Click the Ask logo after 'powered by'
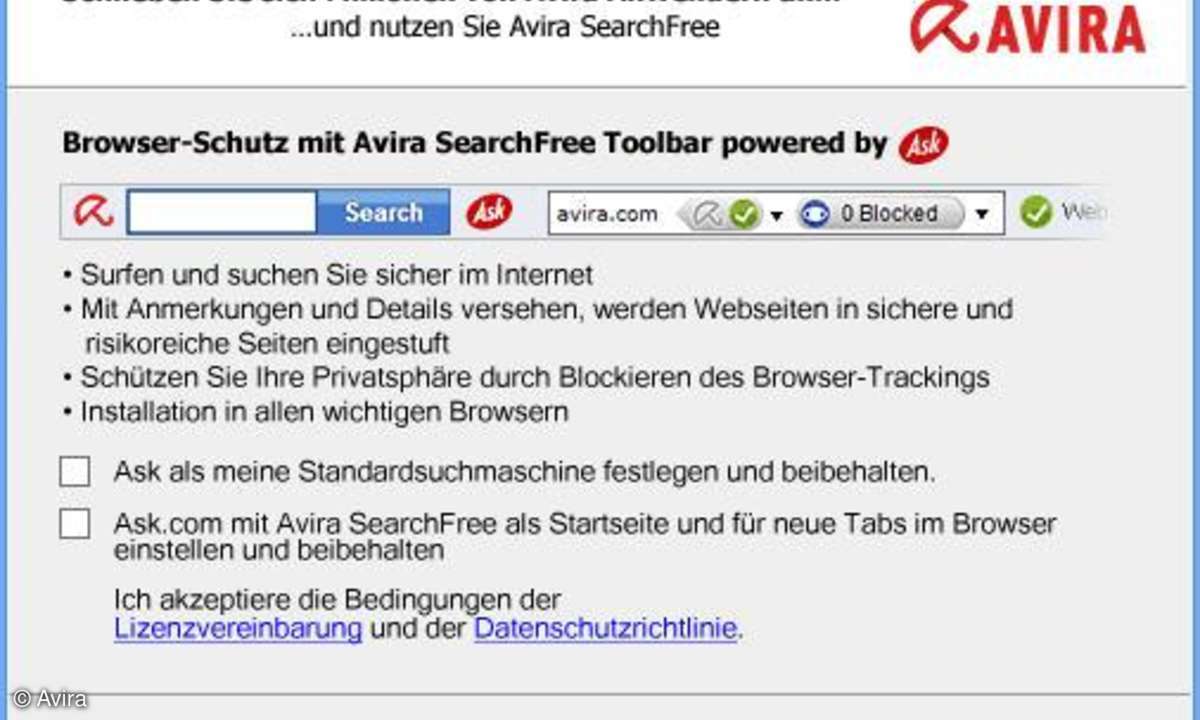 (x=923, y=146)
